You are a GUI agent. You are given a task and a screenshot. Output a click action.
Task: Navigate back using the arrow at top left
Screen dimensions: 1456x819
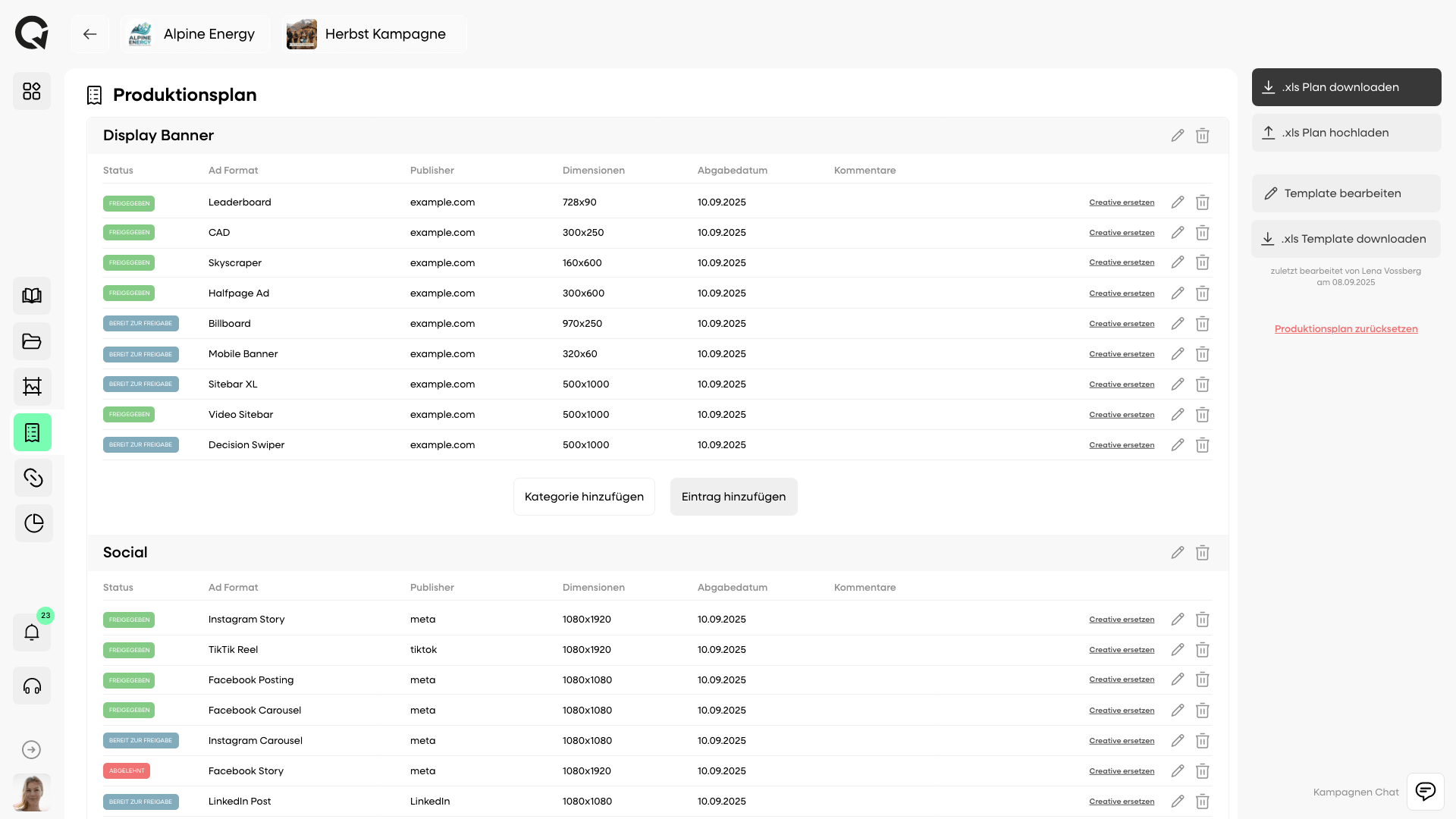pos(89,34)
